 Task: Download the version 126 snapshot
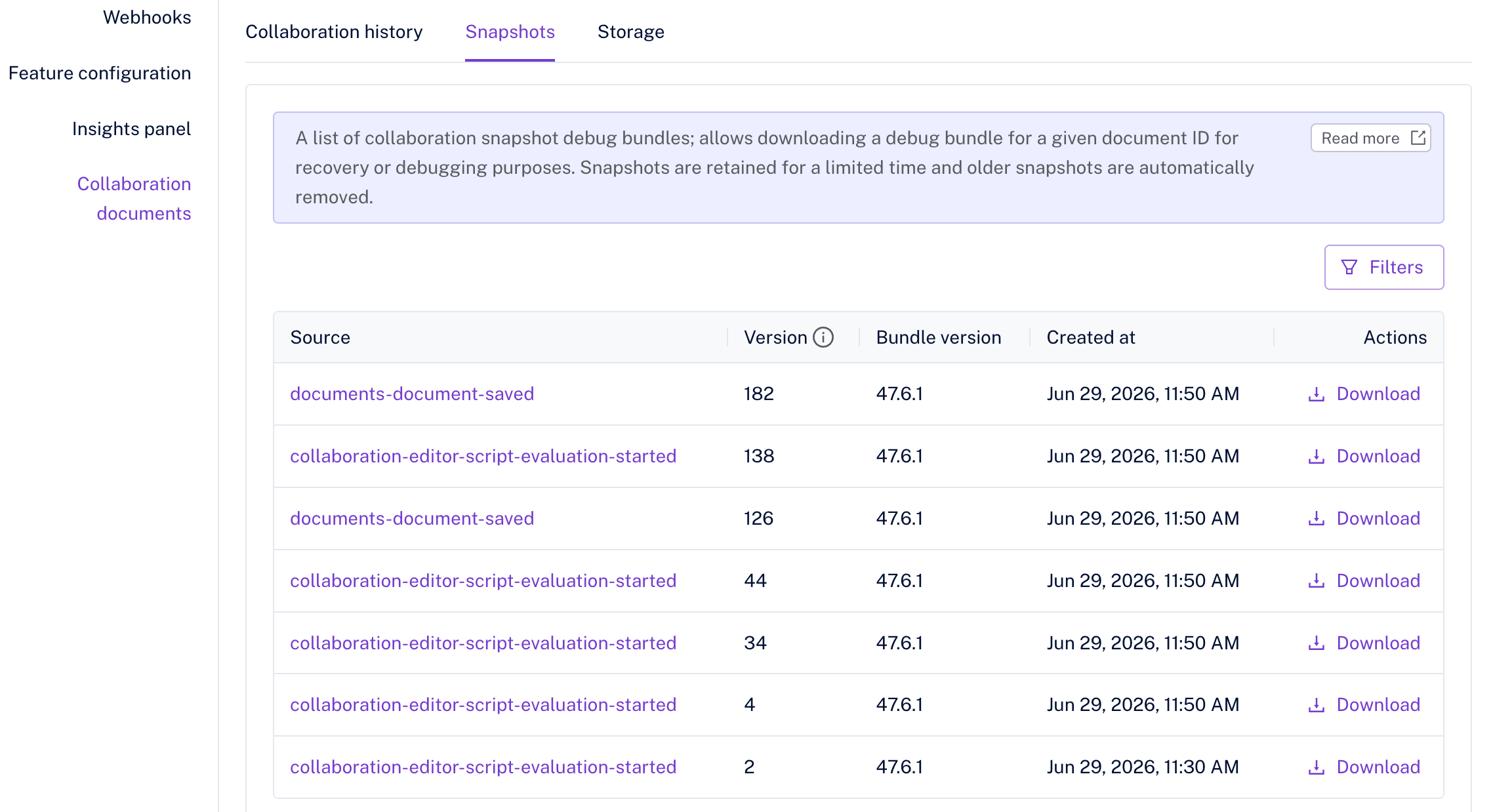click(1364, 518)
